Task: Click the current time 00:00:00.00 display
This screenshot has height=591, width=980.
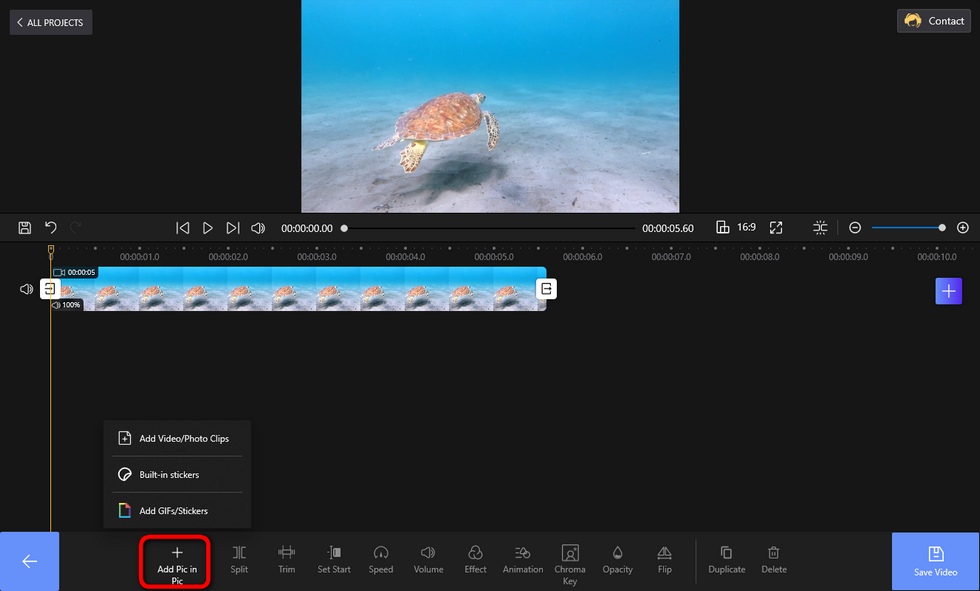Action: pos(307,229)
